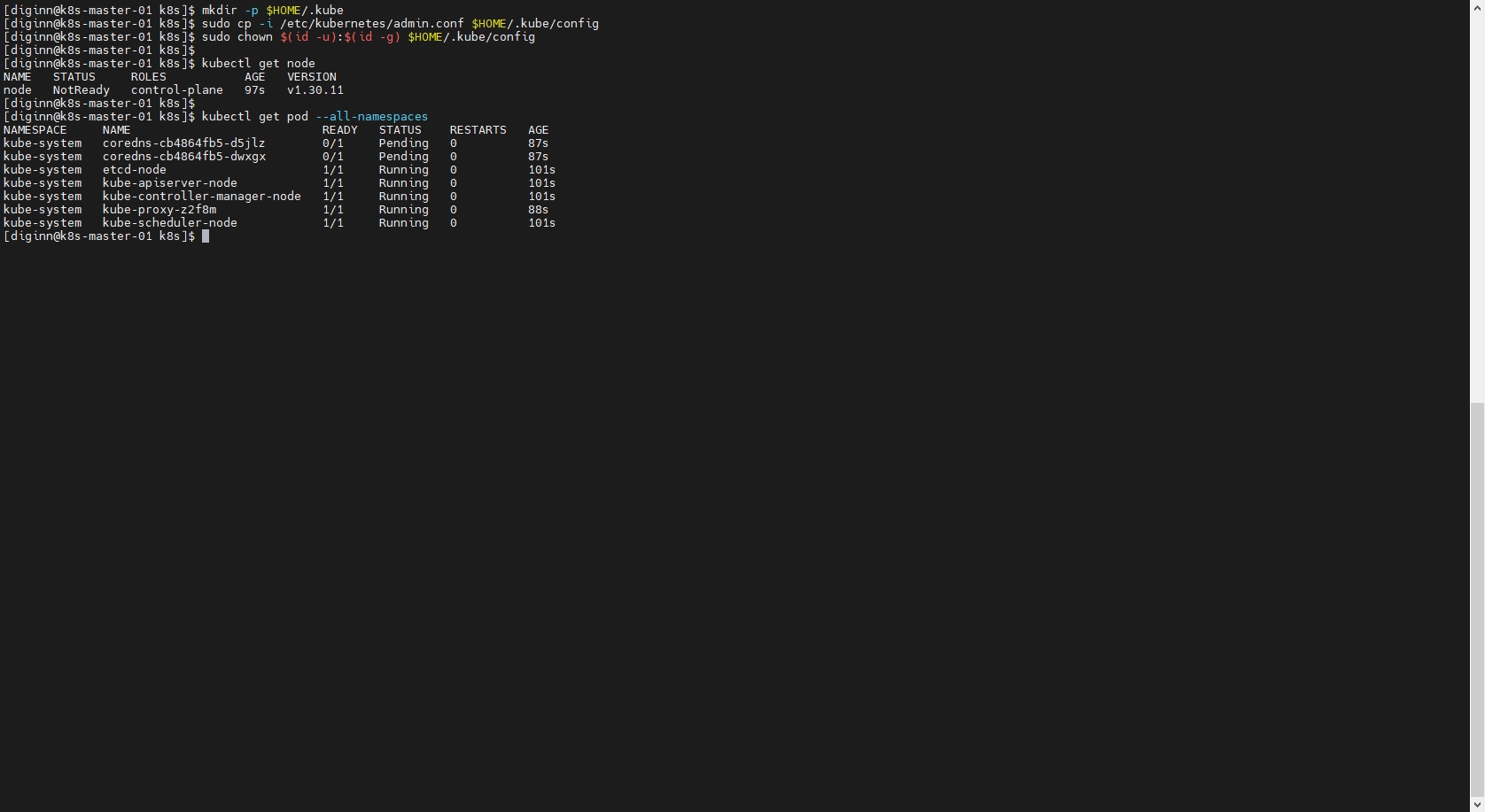Click the kube-controller-manager-node pod name

pos(201,197)
